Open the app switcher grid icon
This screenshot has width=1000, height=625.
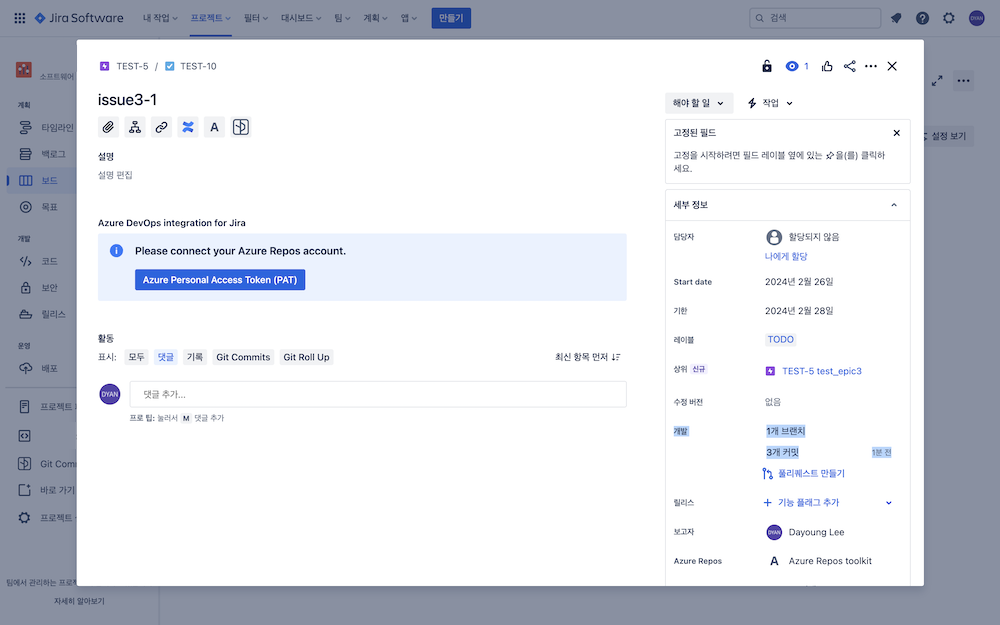click(x=20, y=18)
